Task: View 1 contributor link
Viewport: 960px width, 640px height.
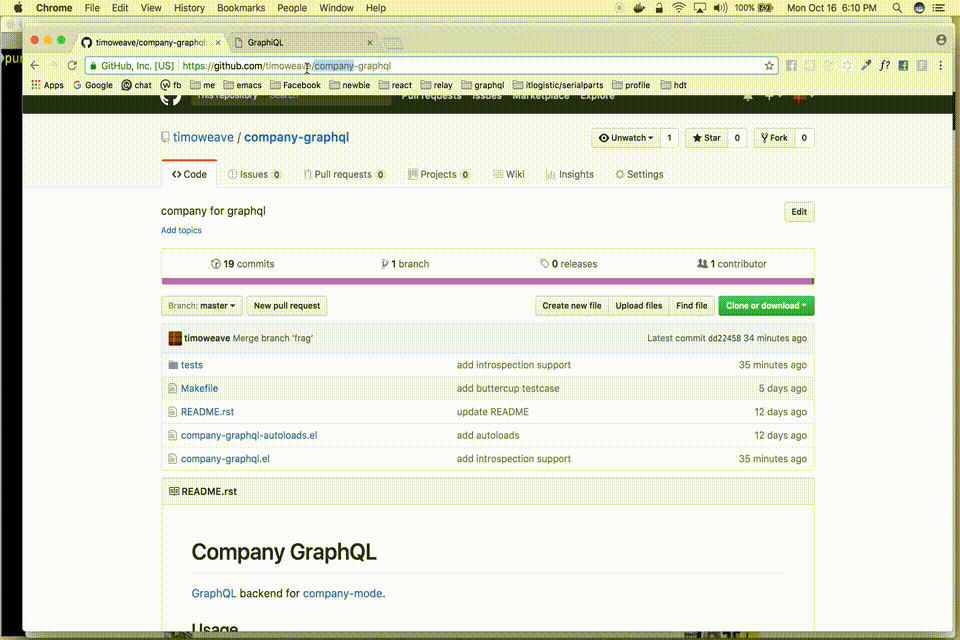Action: coord(732,264)
